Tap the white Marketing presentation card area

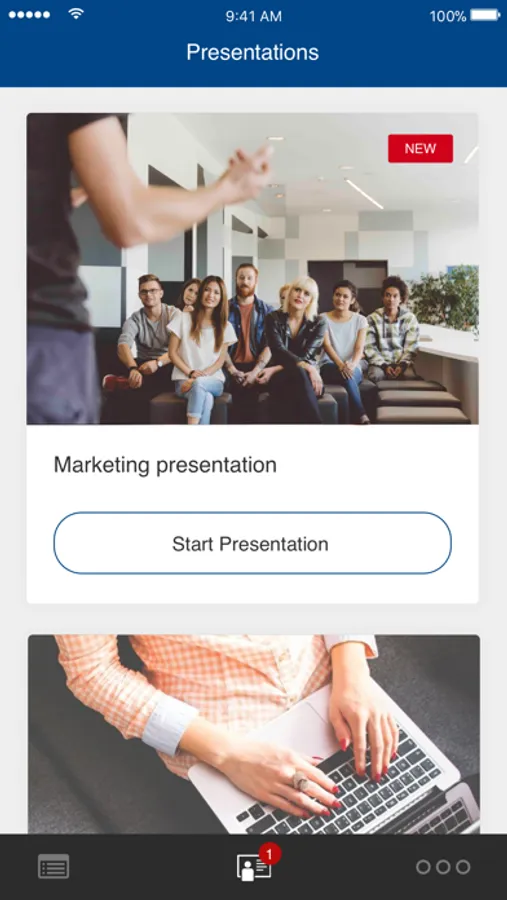pos(253,514)
